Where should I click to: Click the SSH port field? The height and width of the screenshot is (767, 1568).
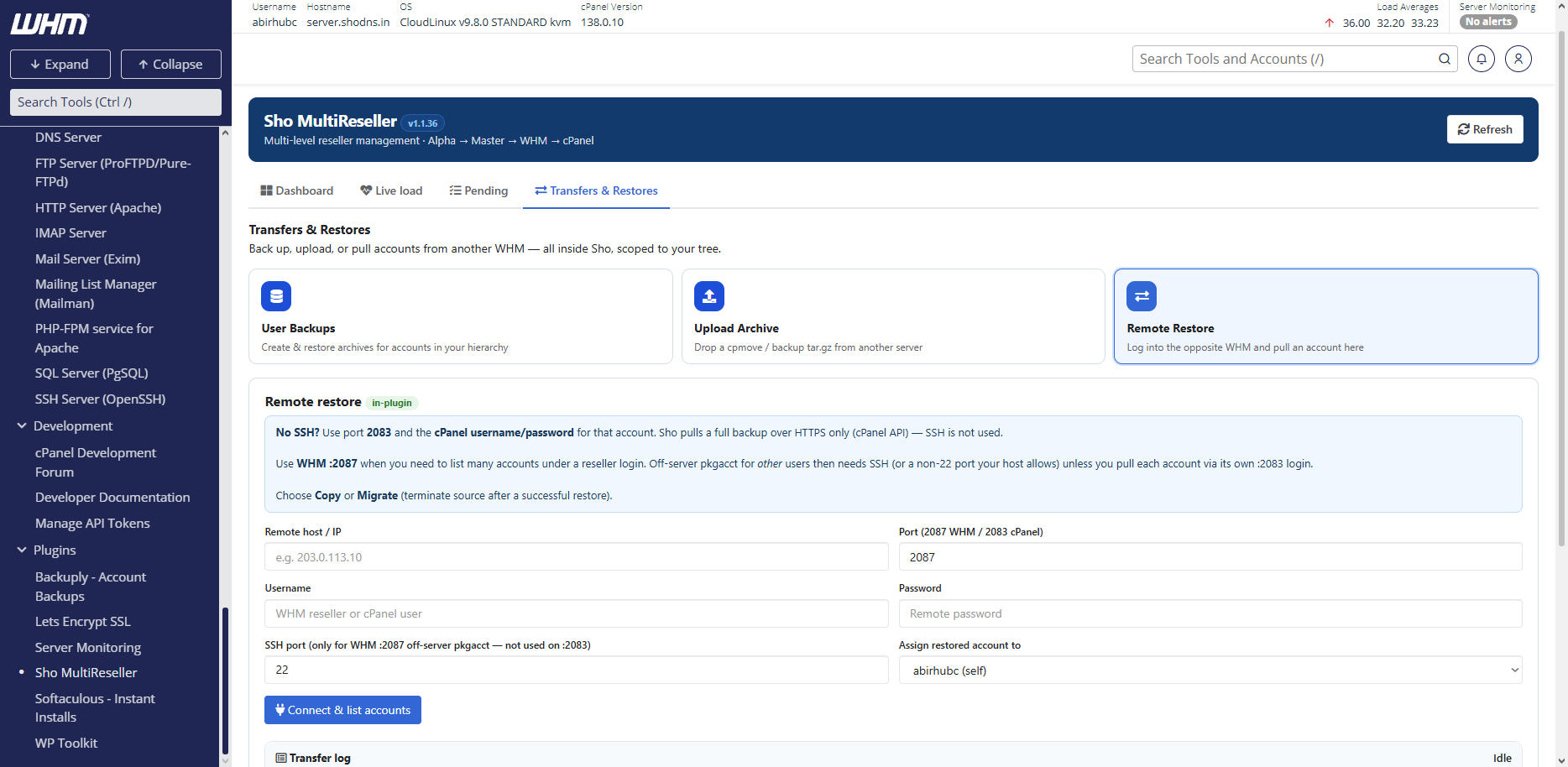(577, 670)
